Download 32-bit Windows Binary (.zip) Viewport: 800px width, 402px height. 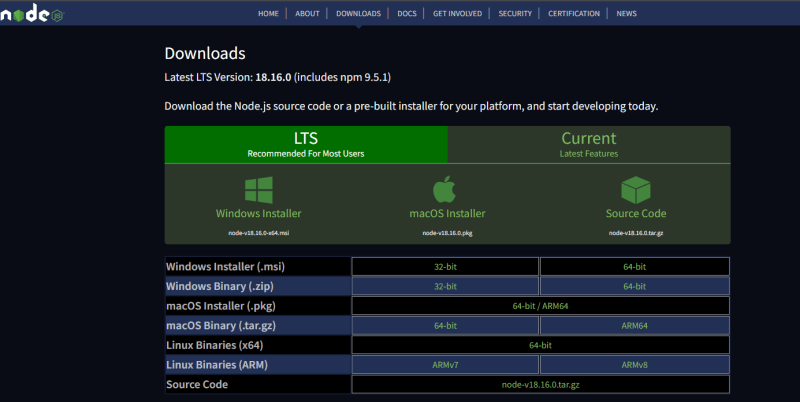445,286
